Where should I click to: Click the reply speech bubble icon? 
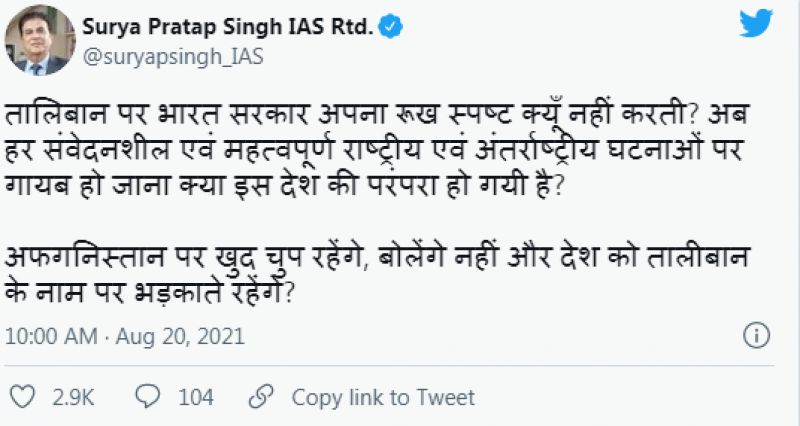coord(152,397)
